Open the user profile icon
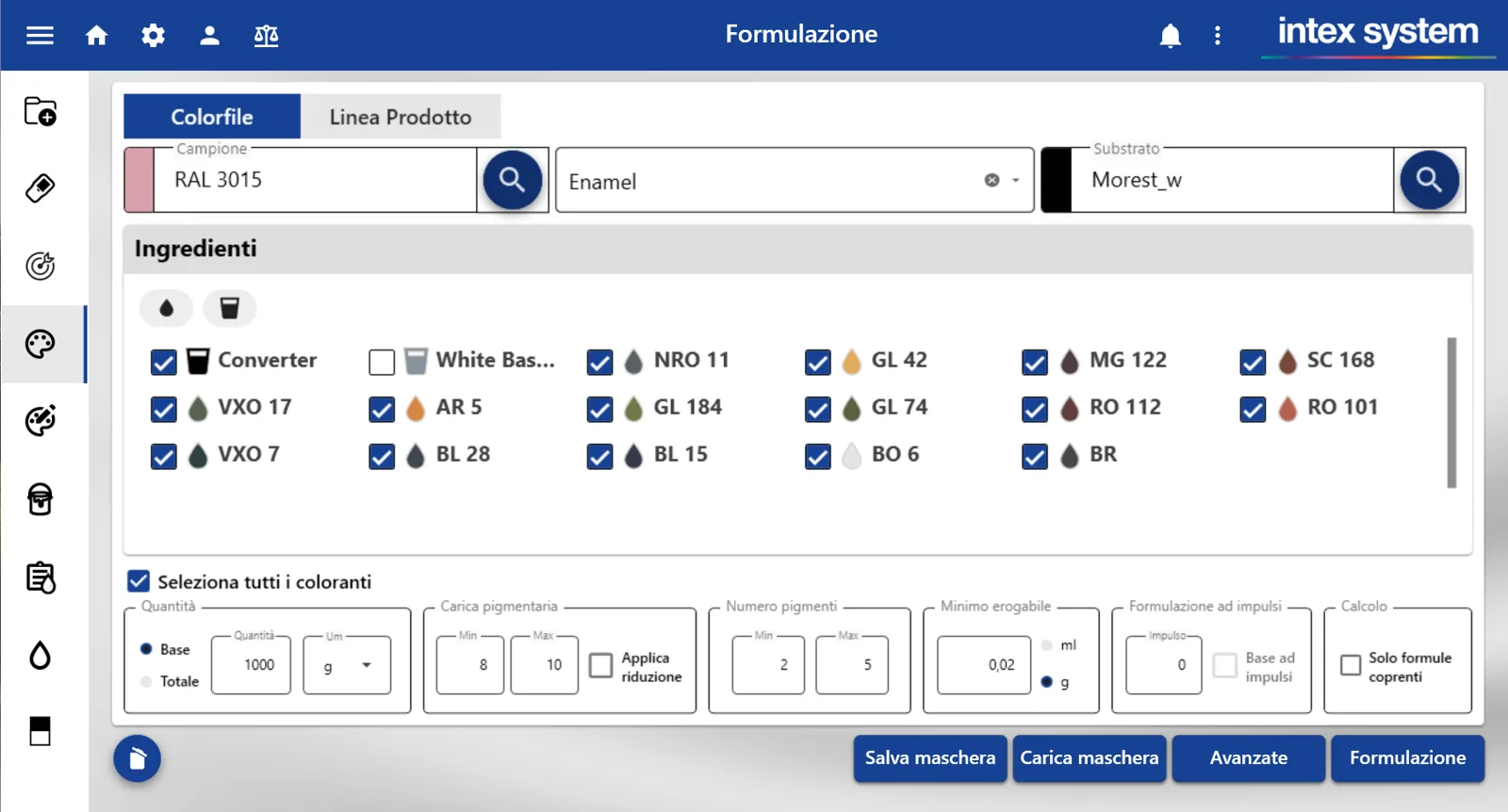Viewport: 1508px width, 812px height. point(209,36)
